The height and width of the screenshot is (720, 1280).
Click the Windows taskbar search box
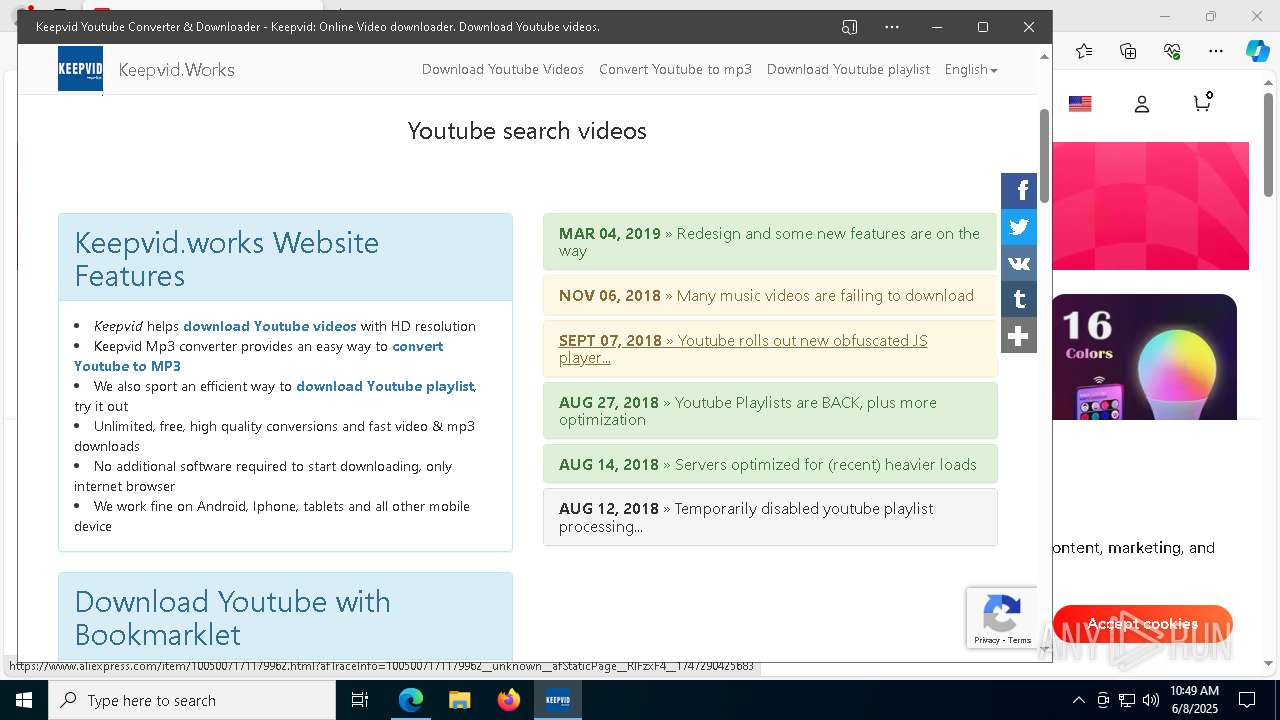pos(192,700)
